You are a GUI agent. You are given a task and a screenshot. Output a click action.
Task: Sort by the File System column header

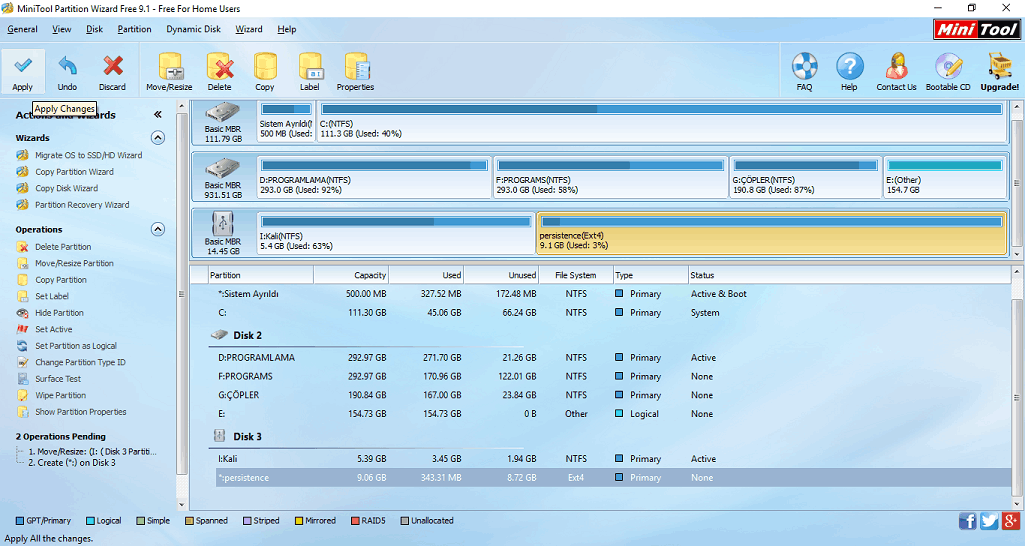click(576, 275)
